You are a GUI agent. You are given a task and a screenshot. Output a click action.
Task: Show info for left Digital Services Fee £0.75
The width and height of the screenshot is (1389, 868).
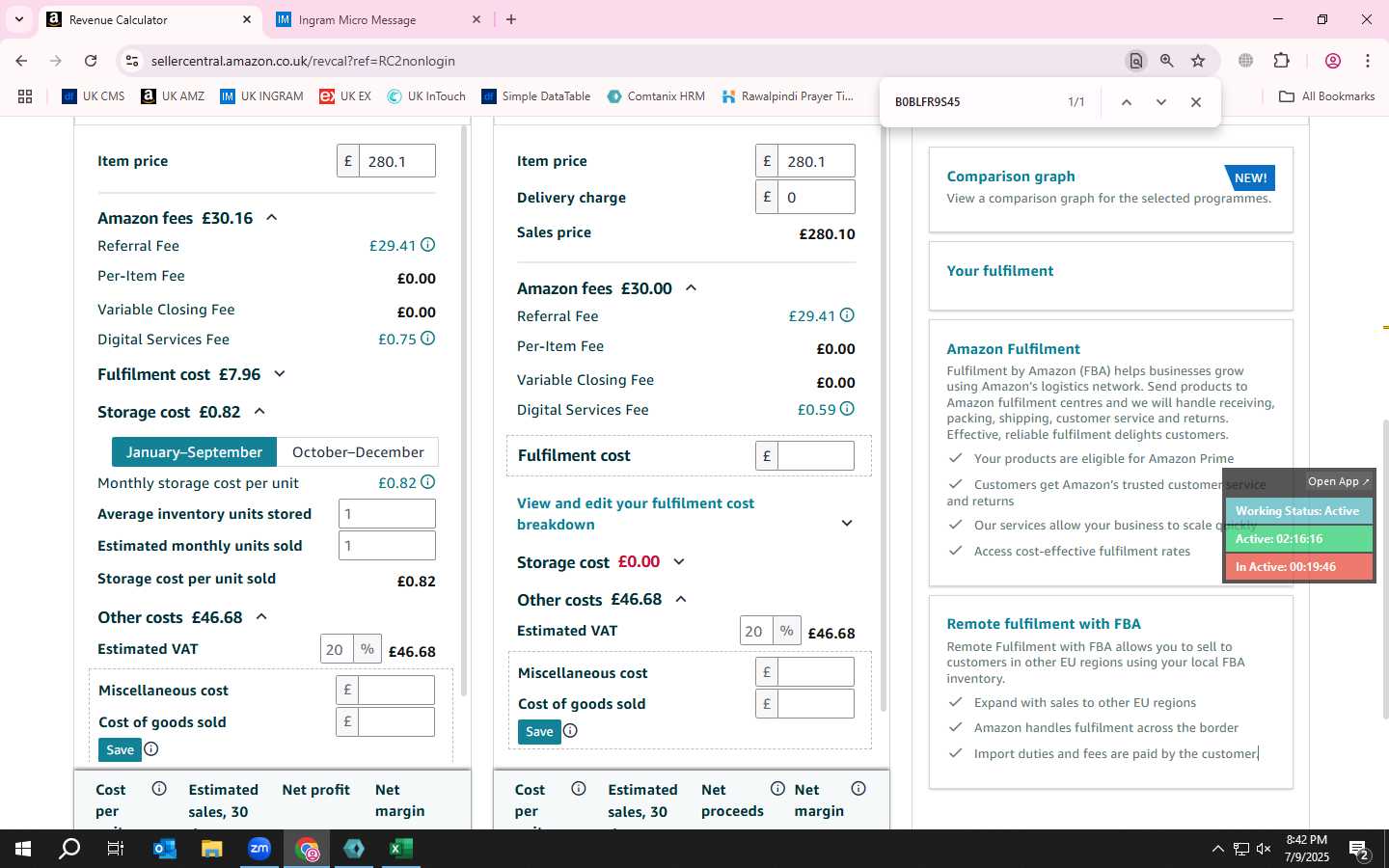click(x=427, y=339)
